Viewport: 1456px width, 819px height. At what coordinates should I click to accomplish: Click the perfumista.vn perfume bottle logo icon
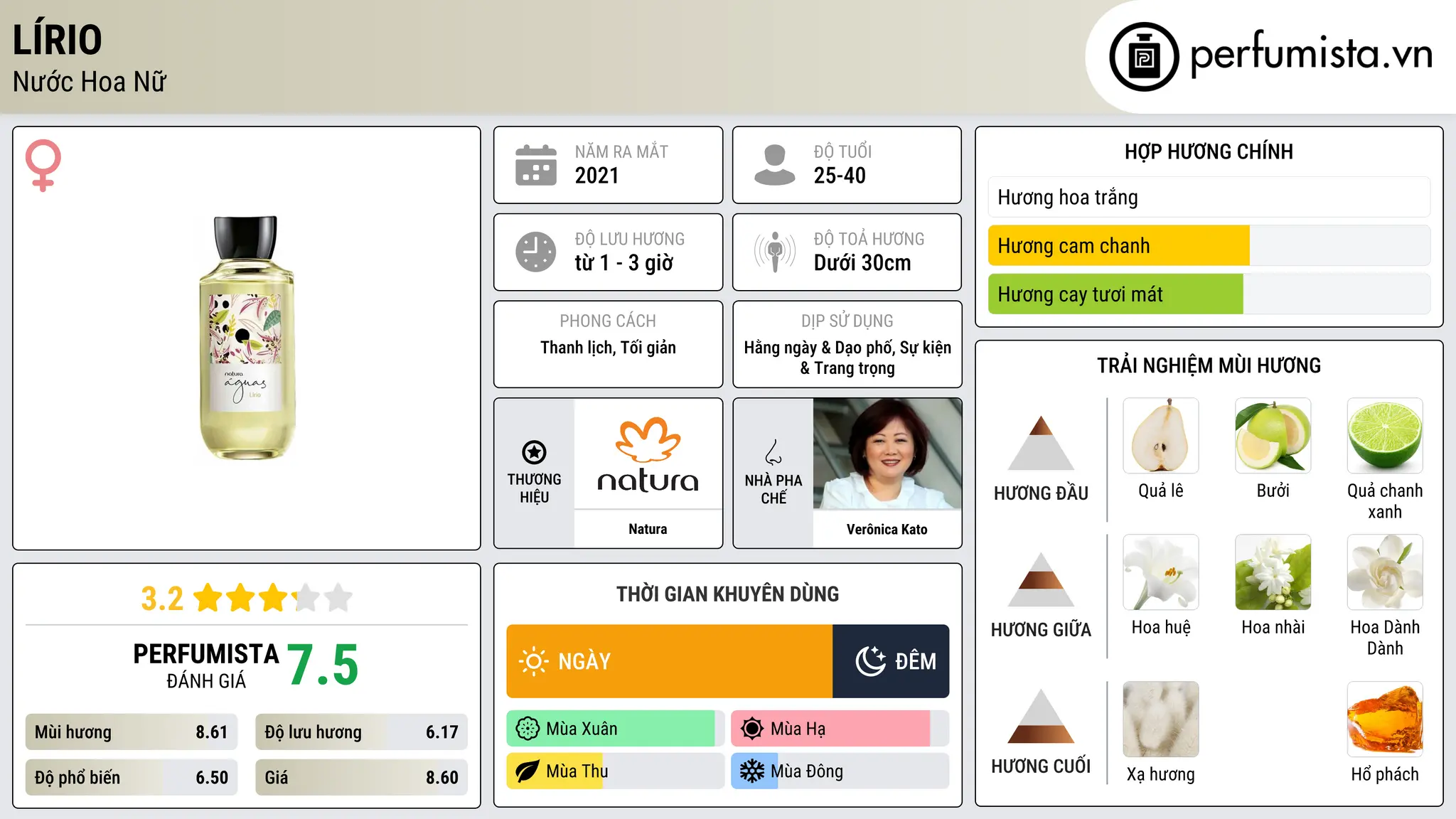click(1144, 56)
